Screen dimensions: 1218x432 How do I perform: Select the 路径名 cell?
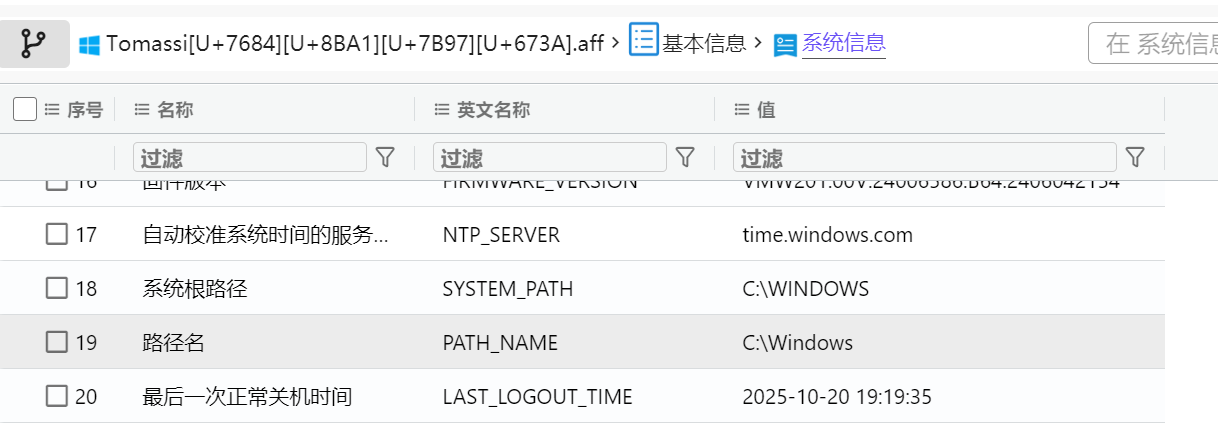click(174, 343)
